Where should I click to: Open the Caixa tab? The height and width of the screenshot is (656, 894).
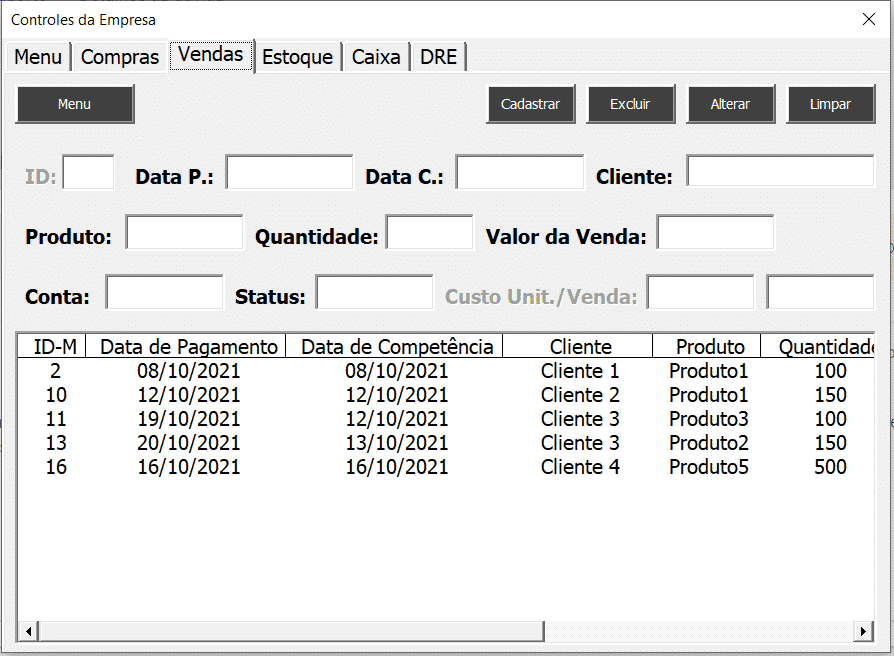click(376, 57)
